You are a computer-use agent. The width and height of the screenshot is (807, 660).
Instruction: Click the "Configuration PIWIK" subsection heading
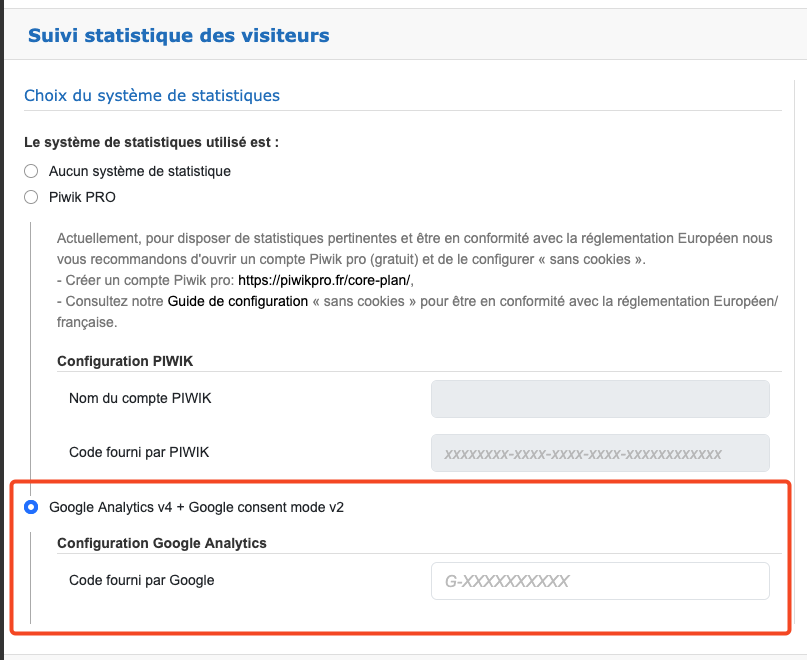pos(131,361)
